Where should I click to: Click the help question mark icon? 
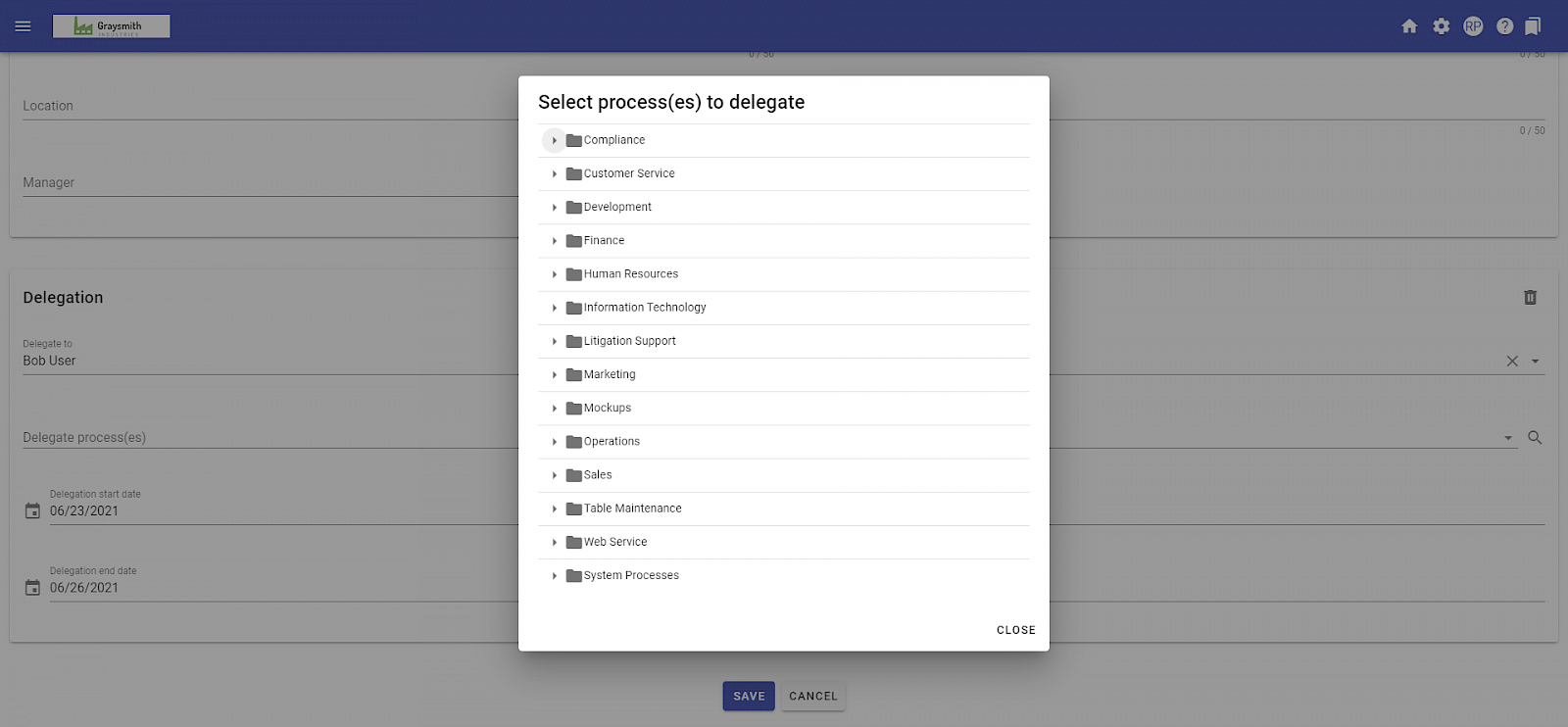click(x=1504, y=26)
